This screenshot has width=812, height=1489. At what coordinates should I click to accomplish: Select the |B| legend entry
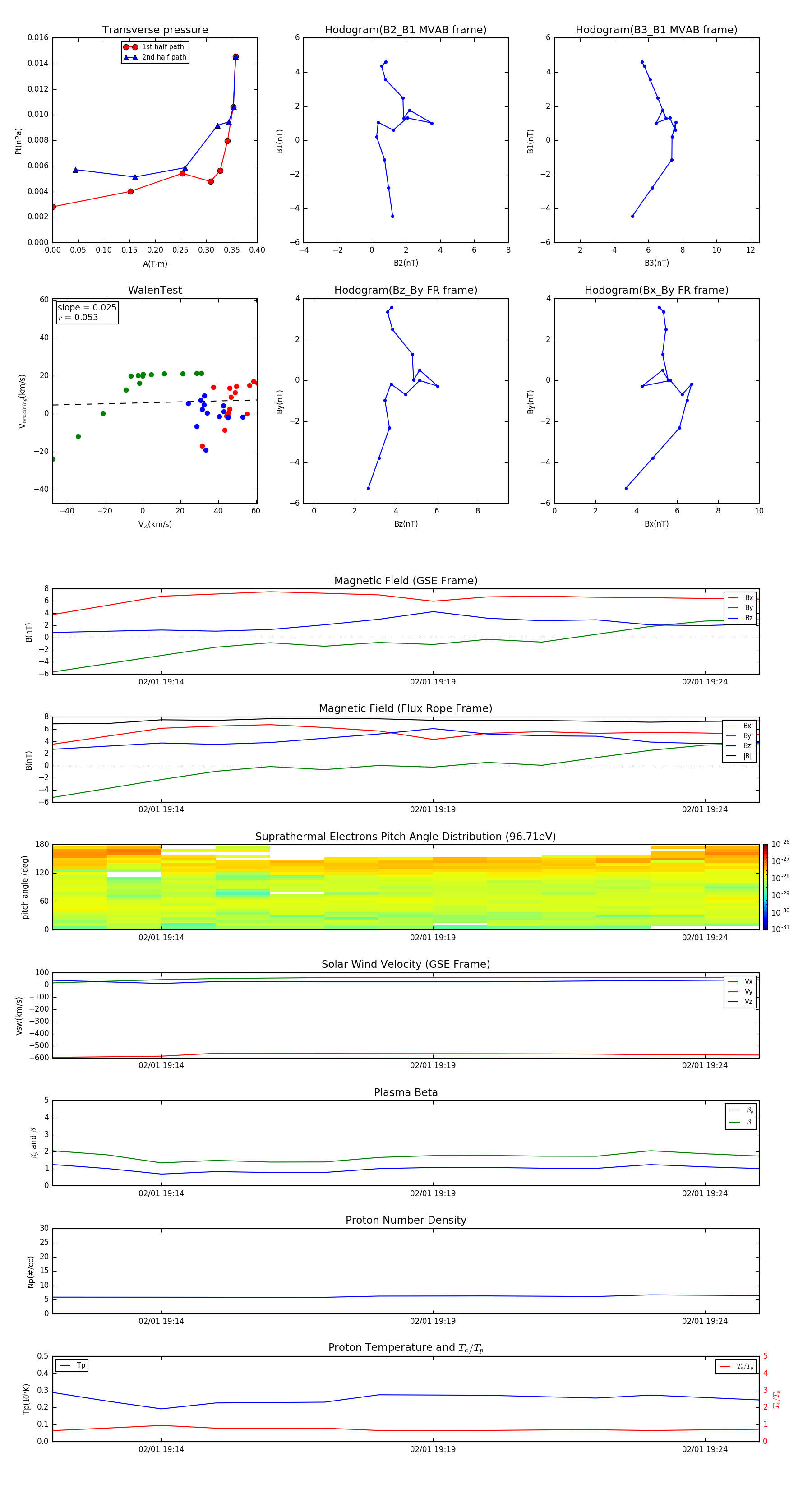coord(740,756)
